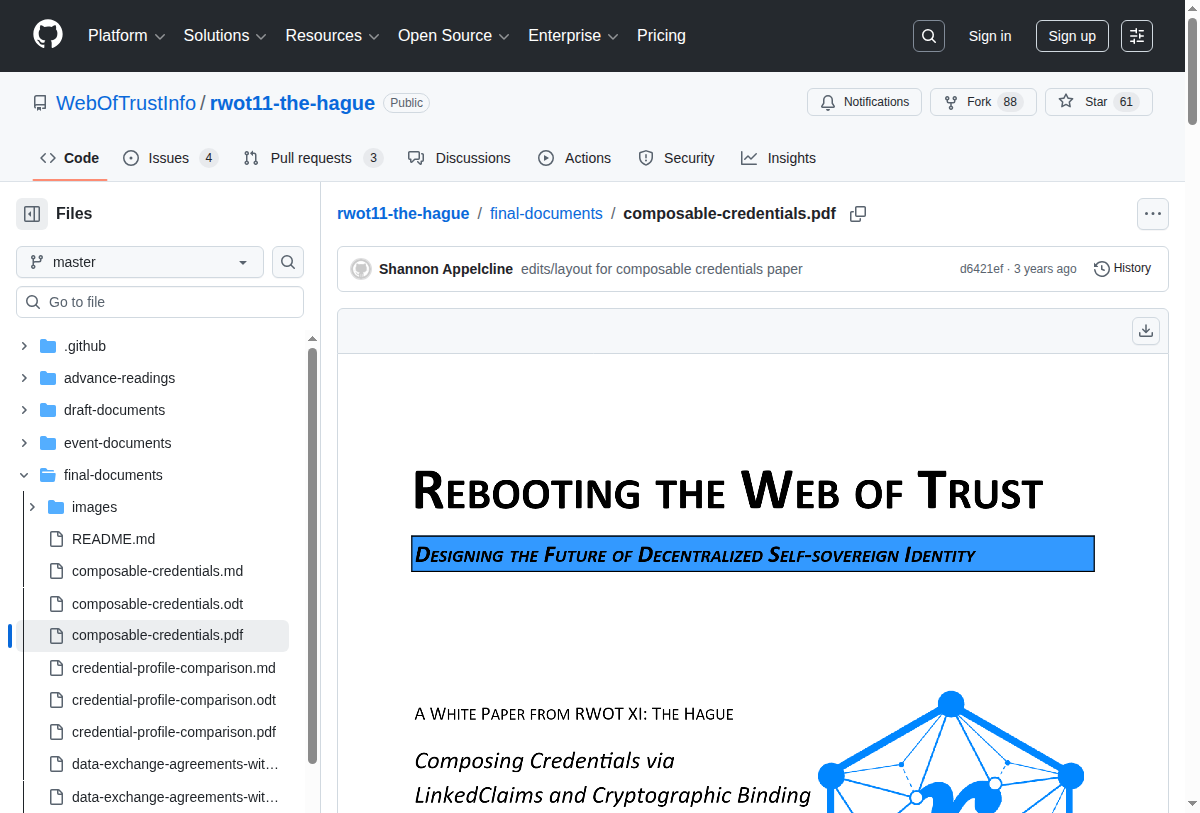The height and width of the screenshot is (813, 1200).
Task: Open the master branch dropdown
Action: pos(140,262)
